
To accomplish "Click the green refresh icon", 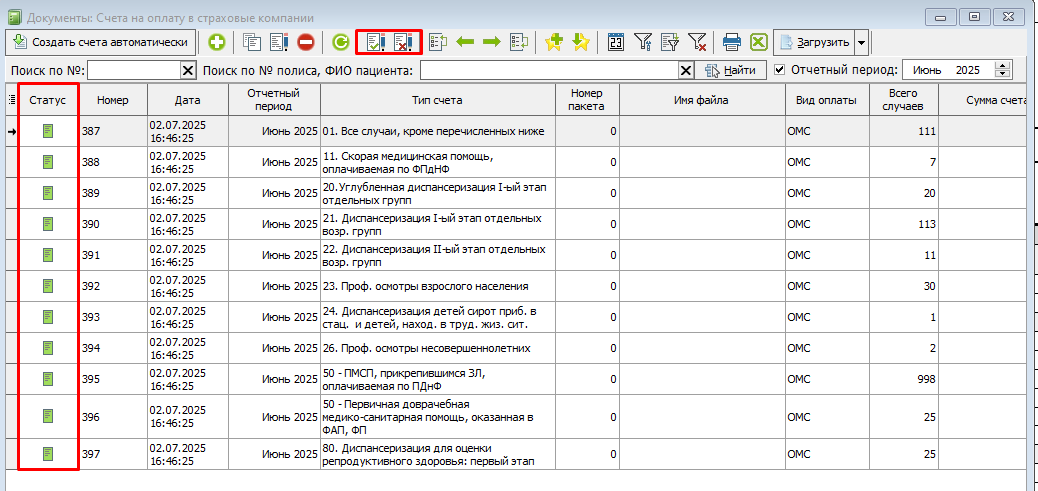I will tap(340, 42).
